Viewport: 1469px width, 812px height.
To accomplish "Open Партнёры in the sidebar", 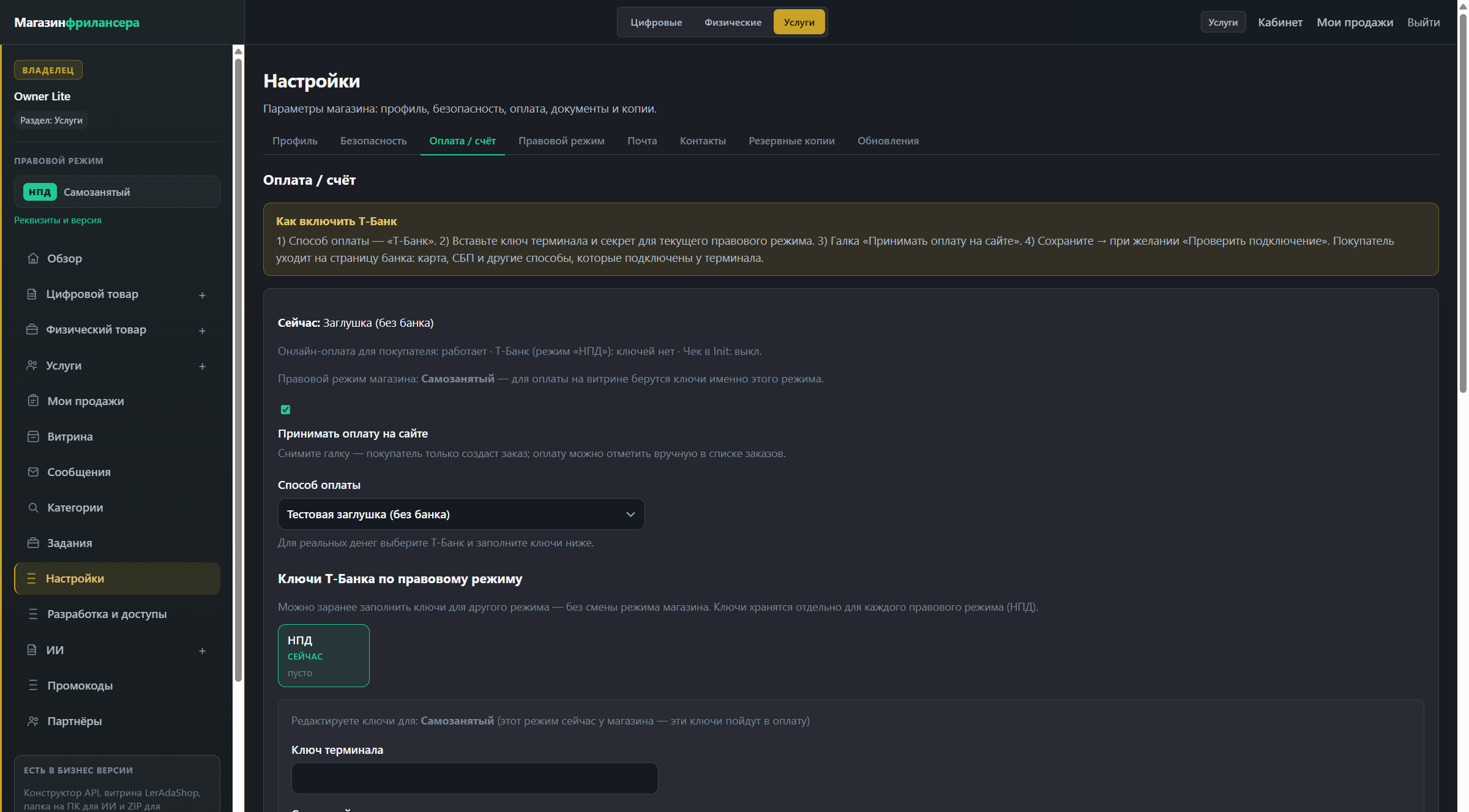I will point(117,721).
